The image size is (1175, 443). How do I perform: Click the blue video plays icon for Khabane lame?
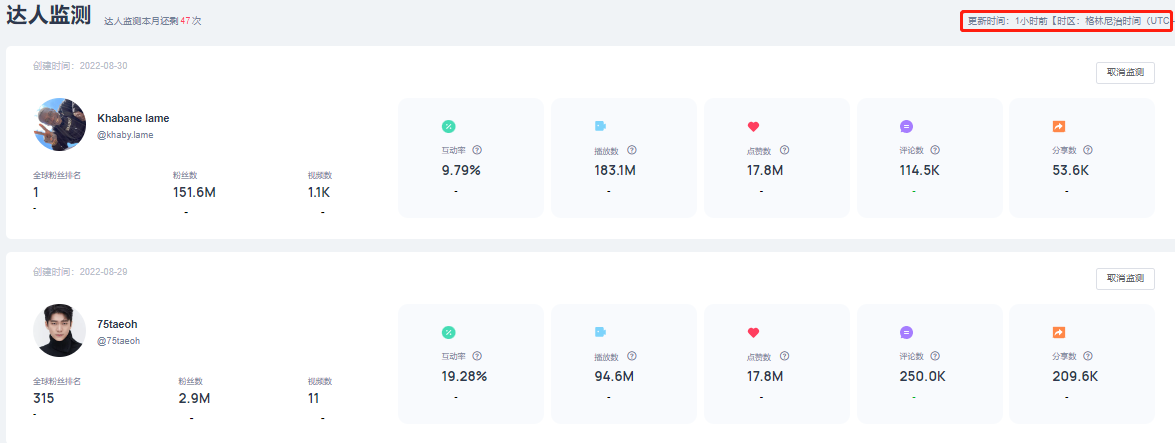point(601,126)
